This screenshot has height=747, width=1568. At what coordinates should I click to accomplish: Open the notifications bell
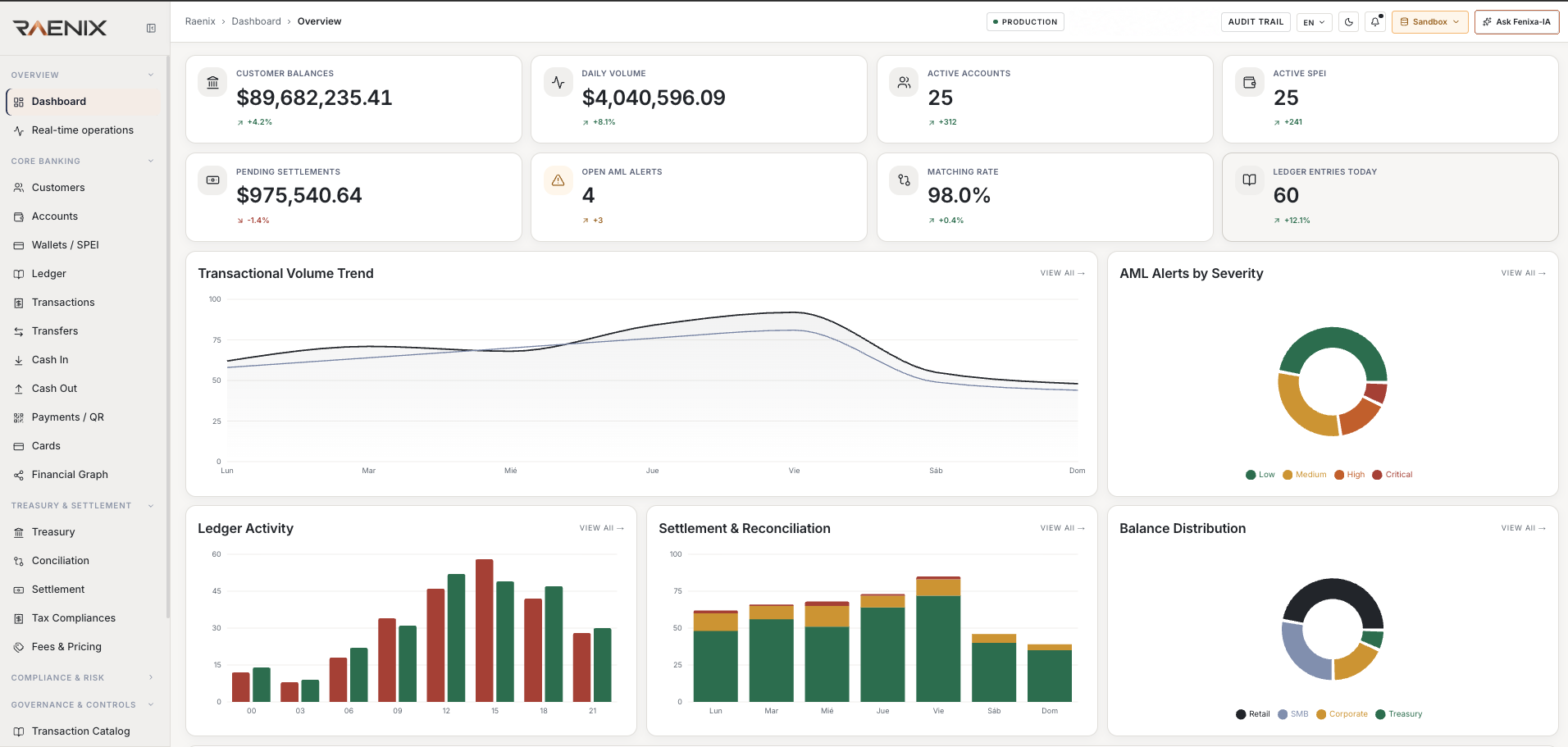click(1375, 22)
